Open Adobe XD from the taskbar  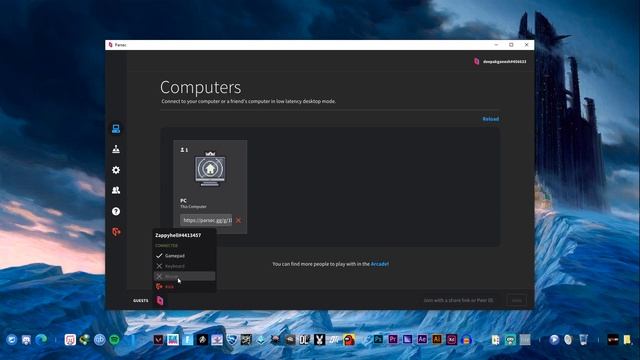(x=451, y=340)
